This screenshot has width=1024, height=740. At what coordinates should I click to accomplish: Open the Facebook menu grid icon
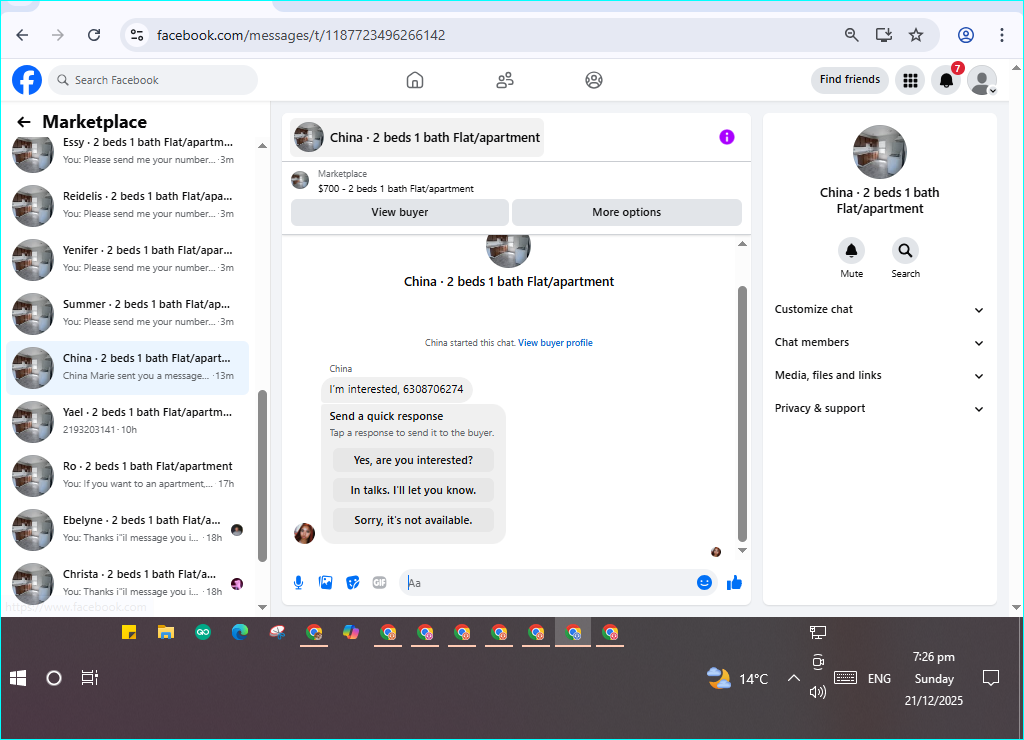pos(910,80)
